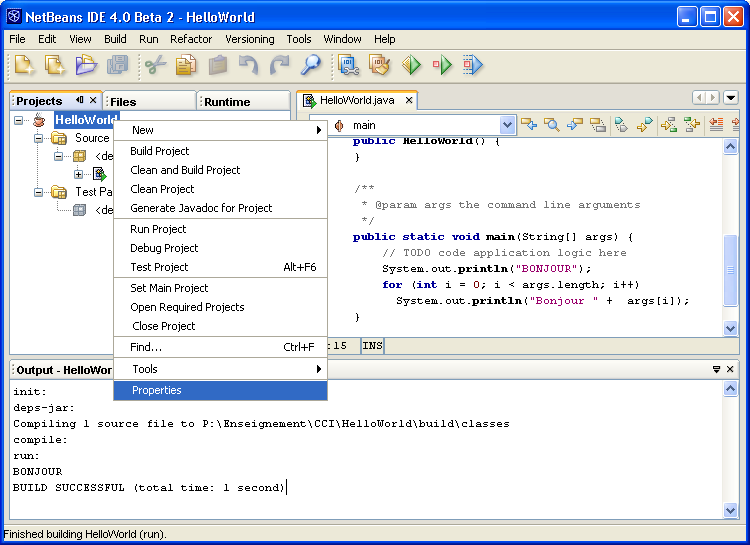Close the Output window
Screen dimensions: 750x545
coord(730,369)
